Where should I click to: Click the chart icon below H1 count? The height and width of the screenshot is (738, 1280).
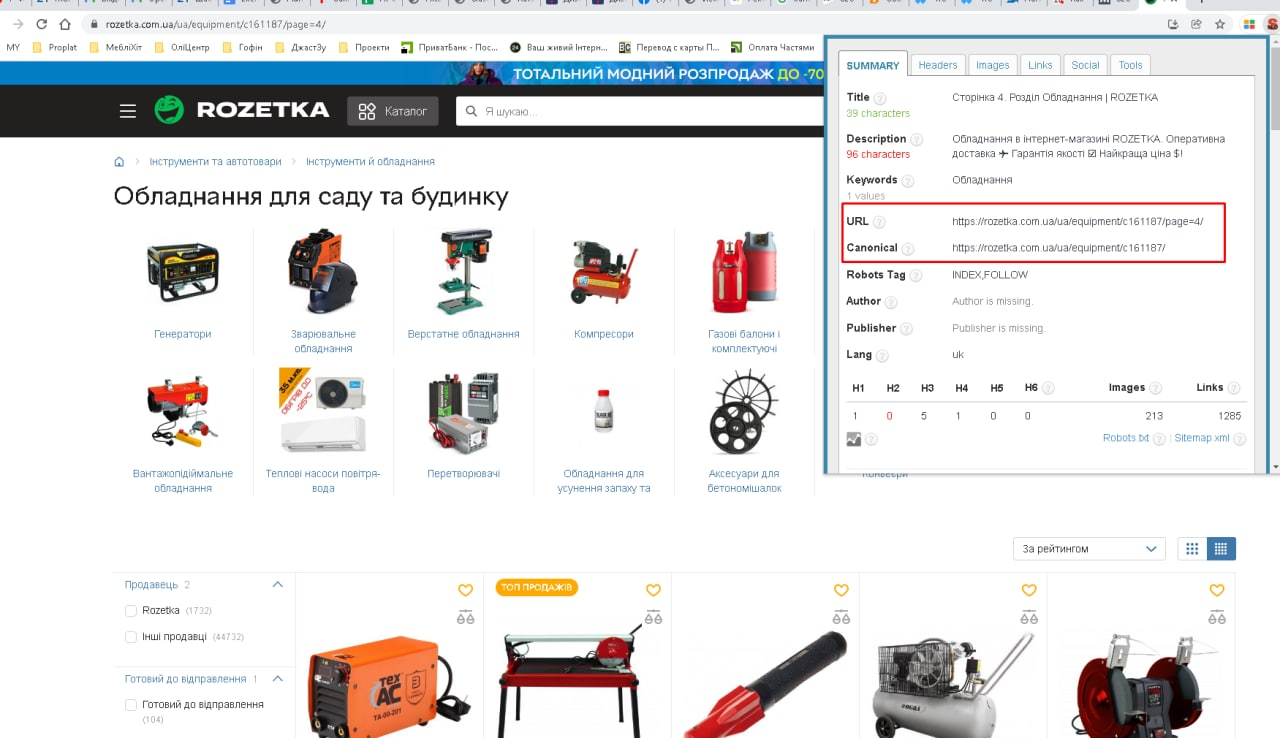point(854,438)
